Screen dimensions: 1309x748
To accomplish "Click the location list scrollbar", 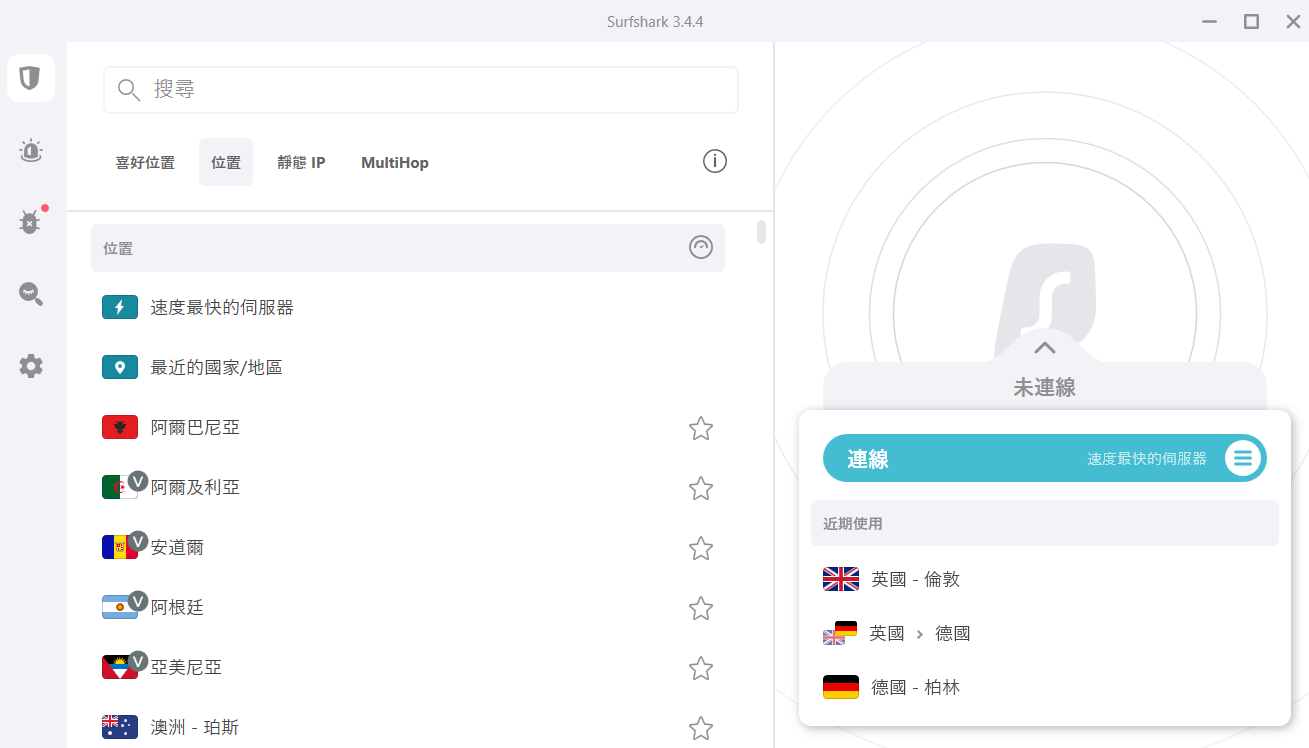I will tap(762, 232).
